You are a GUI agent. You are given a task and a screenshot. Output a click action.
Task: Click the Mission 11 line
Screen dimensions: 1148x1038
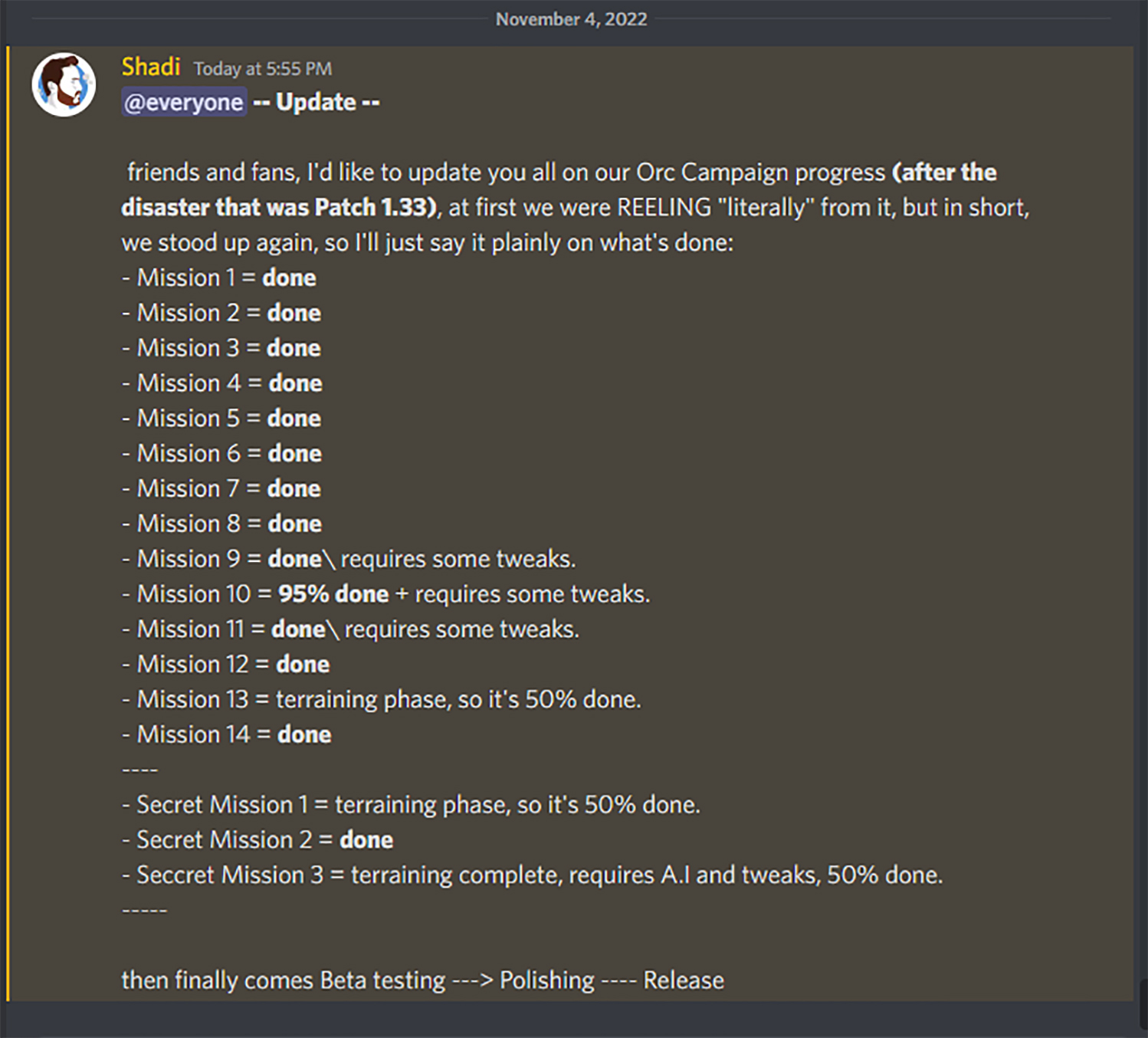(351, 629)
